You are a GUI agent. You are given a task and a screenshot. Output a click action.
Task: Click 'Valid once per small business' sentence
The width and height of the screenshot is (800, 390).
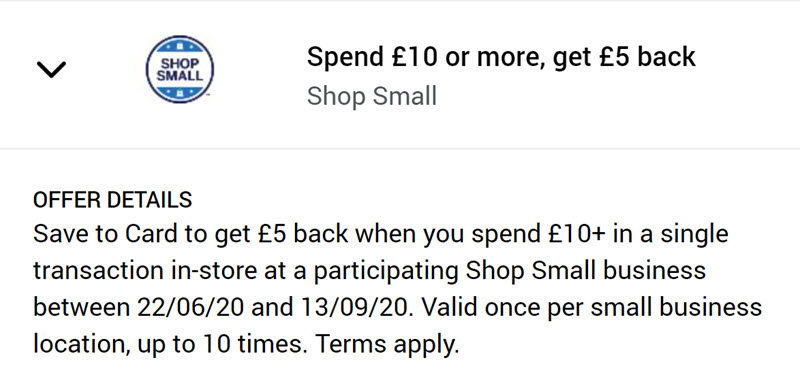pos(592,308)
